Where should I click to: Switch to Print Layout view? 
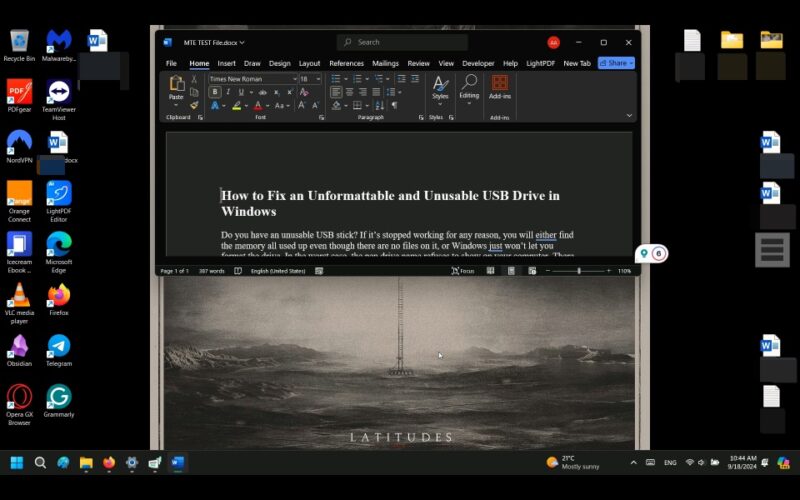tap(511, 271)
